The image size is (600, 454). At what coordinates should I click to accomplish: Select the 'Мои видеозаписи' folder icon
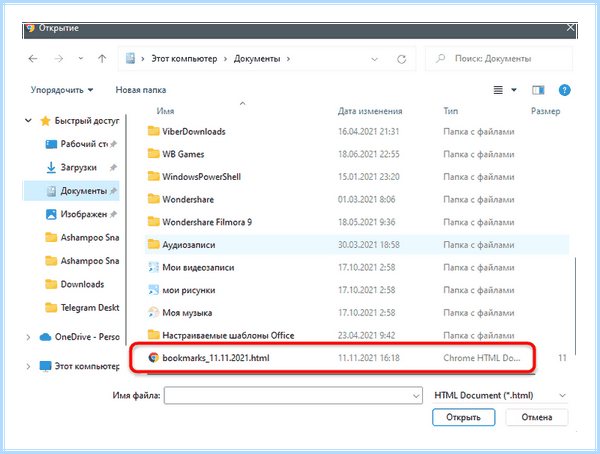coord(153,267)
